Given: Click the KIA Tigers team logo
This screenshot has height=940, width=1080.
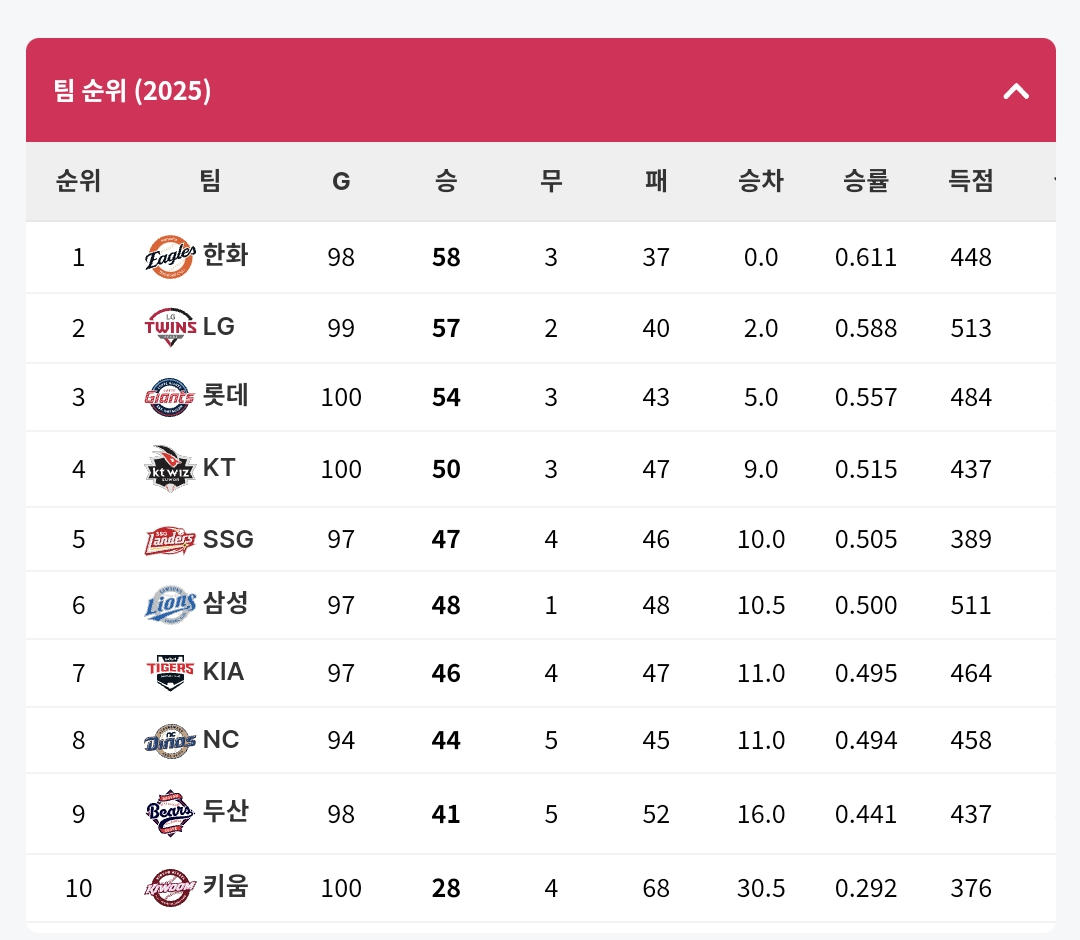Looking at the screenshot, I should coord(169,672).
